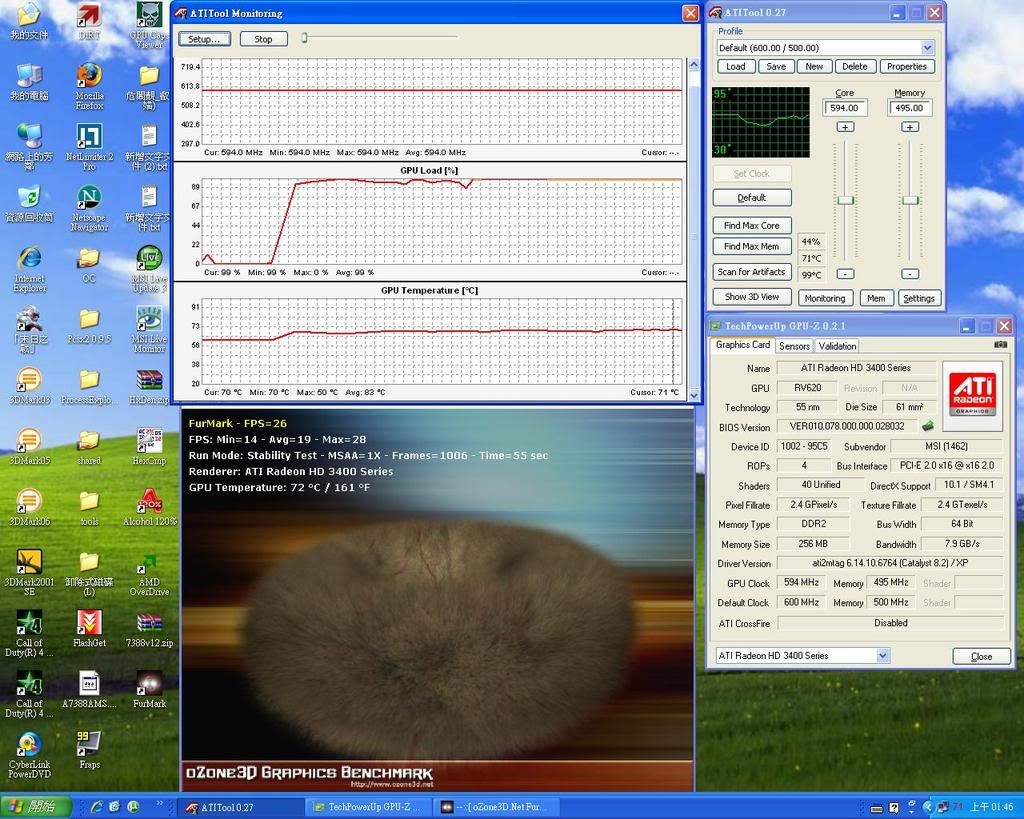Click the ATITool Monitoring speed slider

coord(304,39)
